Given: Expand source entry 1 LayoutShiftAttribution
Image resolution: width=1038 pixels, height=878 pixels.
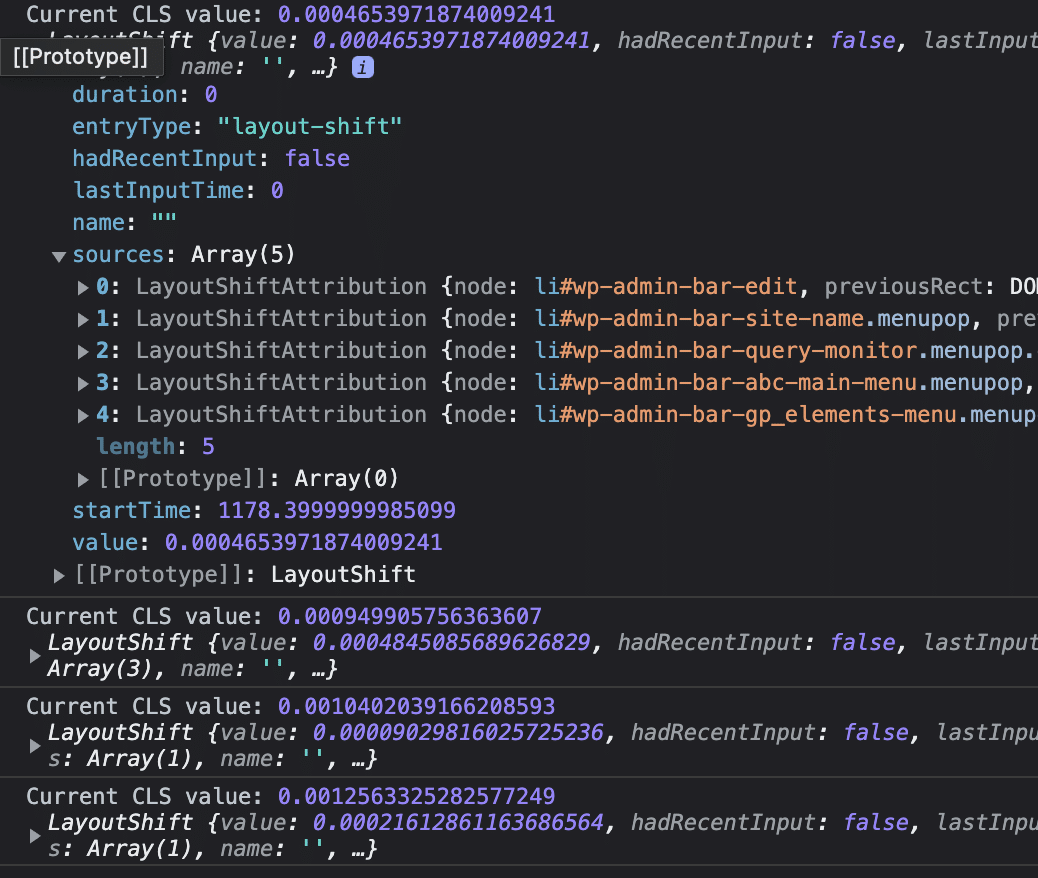Looking at the screenshot, I should click(x=84, y=320).
